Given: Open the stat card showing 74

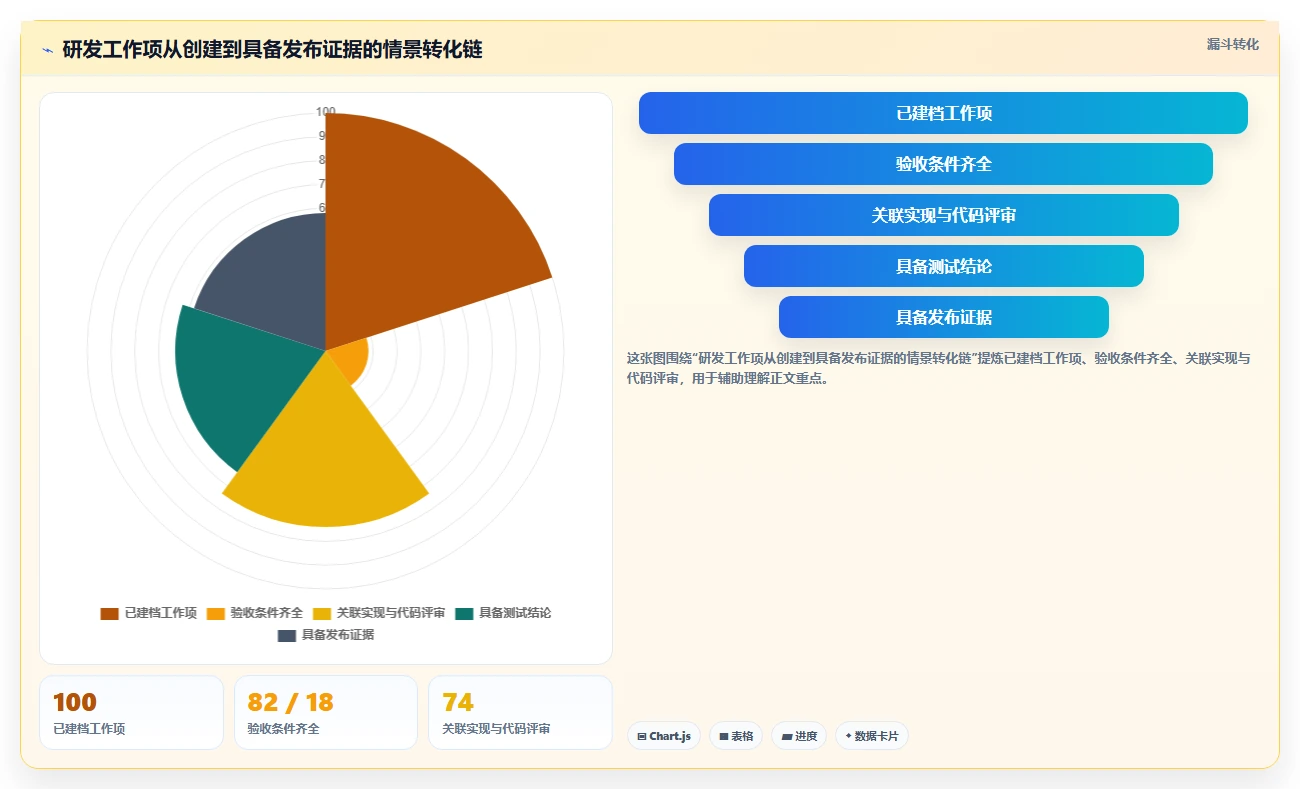Looking at the screenshot, I should coord(520,712).
